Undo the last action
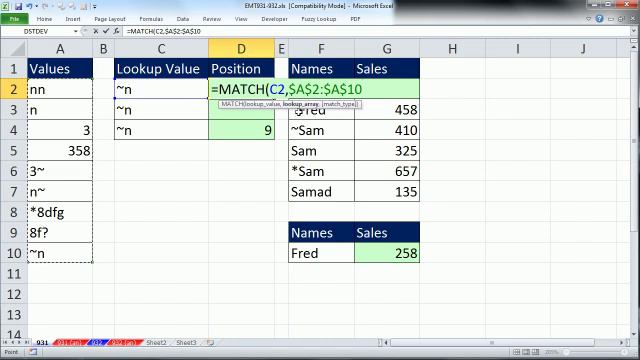Screen dimensions: 640x360 point(29,7)
